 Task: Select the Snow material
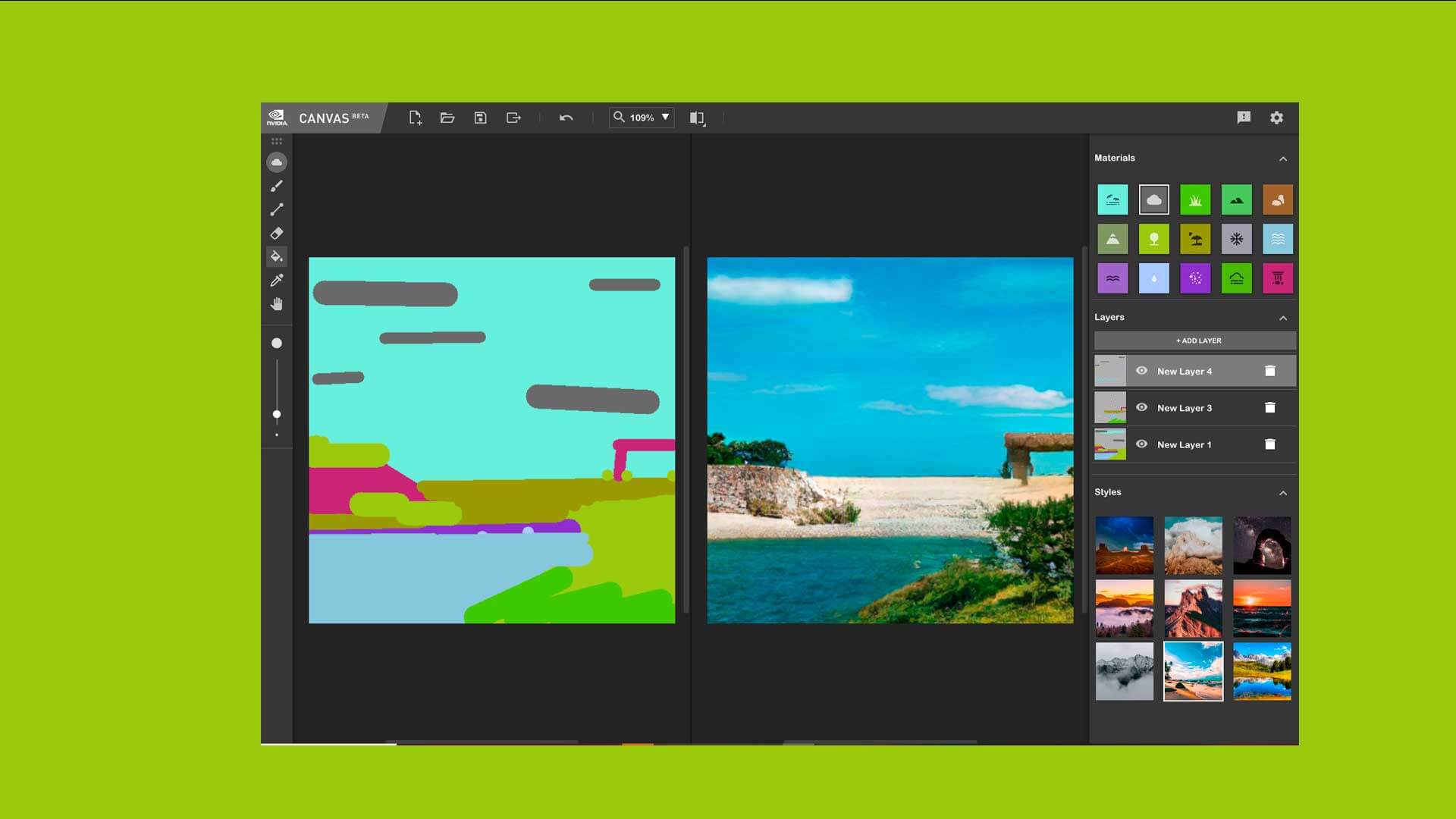pyautogui.click(x=1237, y=239)
